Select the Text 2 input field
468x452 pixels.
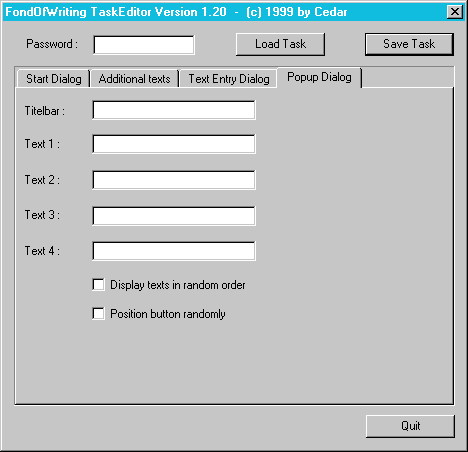pos(174,180)
